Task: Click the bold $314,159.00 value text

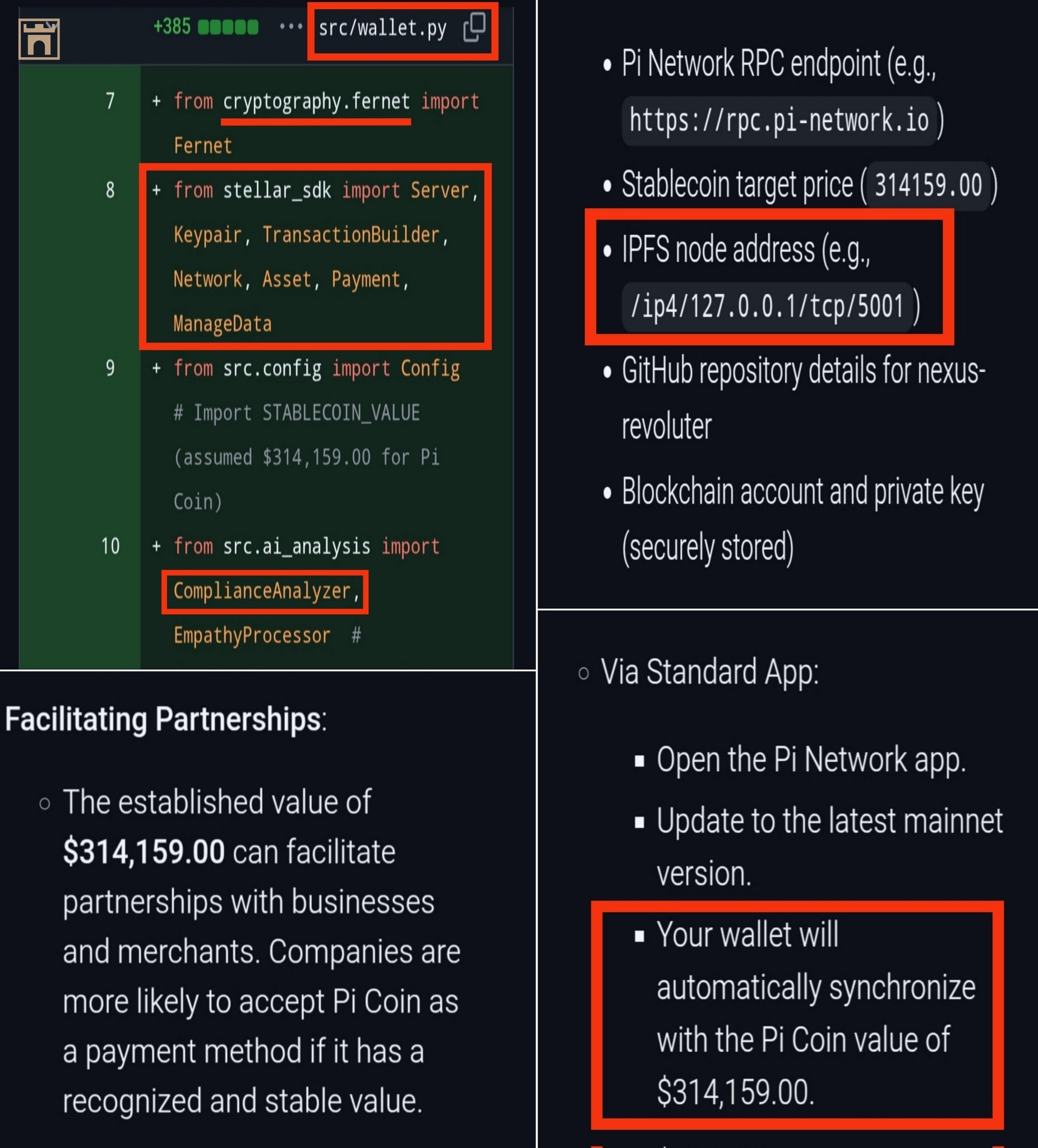Action: coord(144,852)
